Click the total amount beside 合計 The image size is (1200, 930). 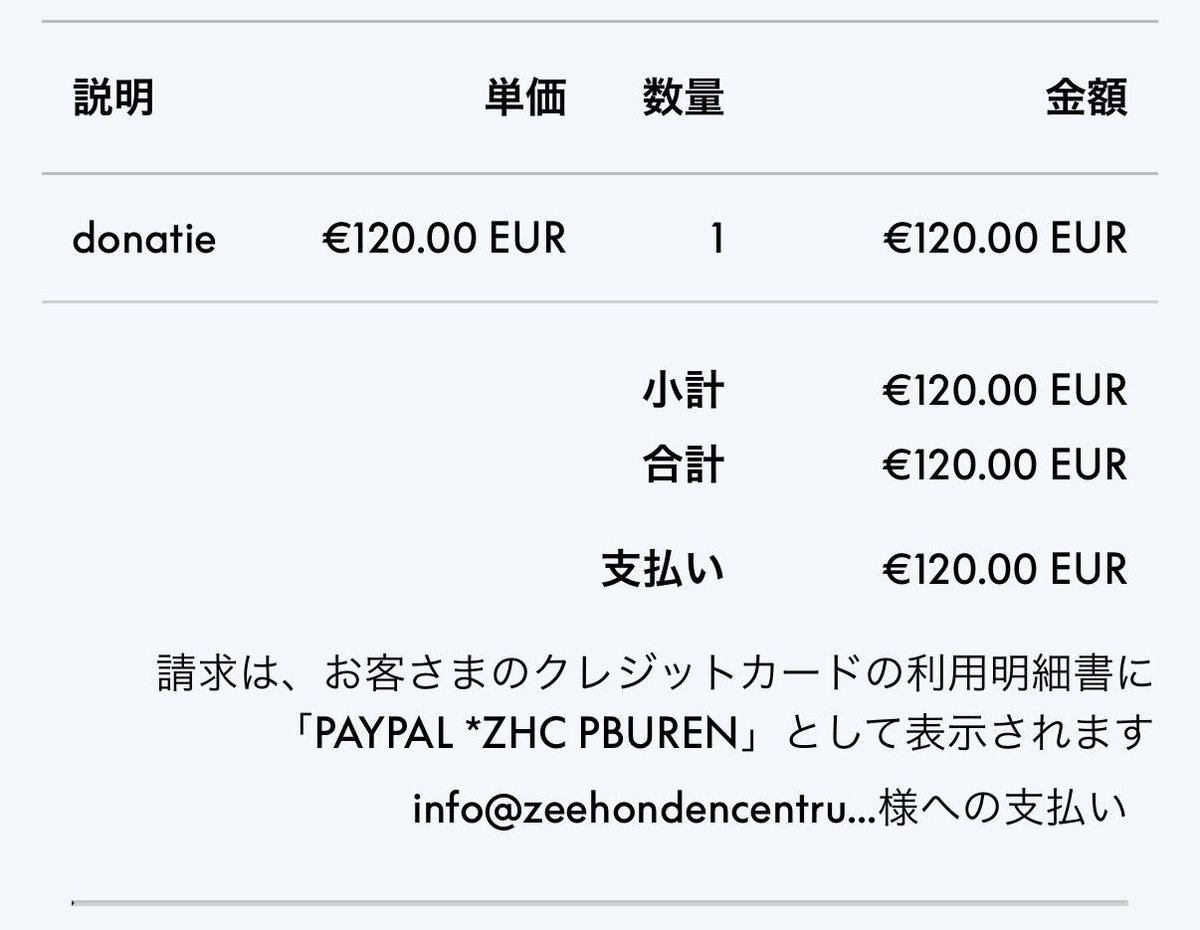click(x=1005, y=465)
